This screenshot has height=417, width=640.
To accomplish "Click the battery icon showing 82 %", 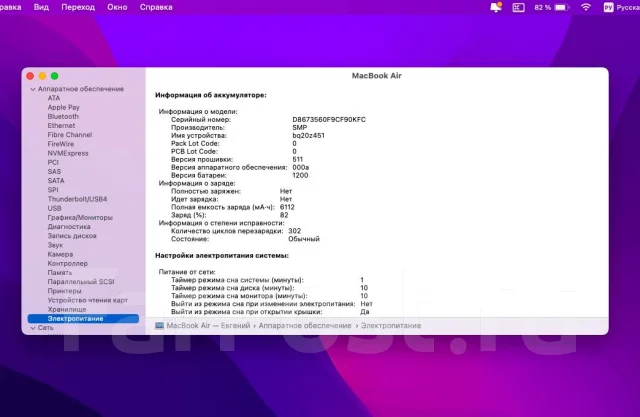I will click(562, 7).
